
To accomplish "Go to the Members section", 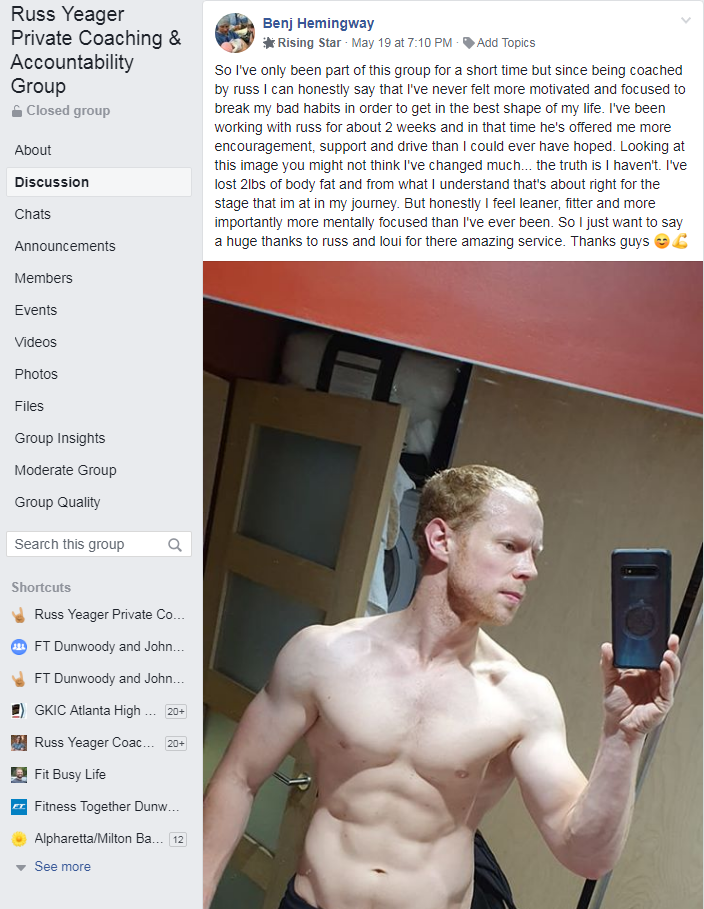I will click(x=43, y=278).
